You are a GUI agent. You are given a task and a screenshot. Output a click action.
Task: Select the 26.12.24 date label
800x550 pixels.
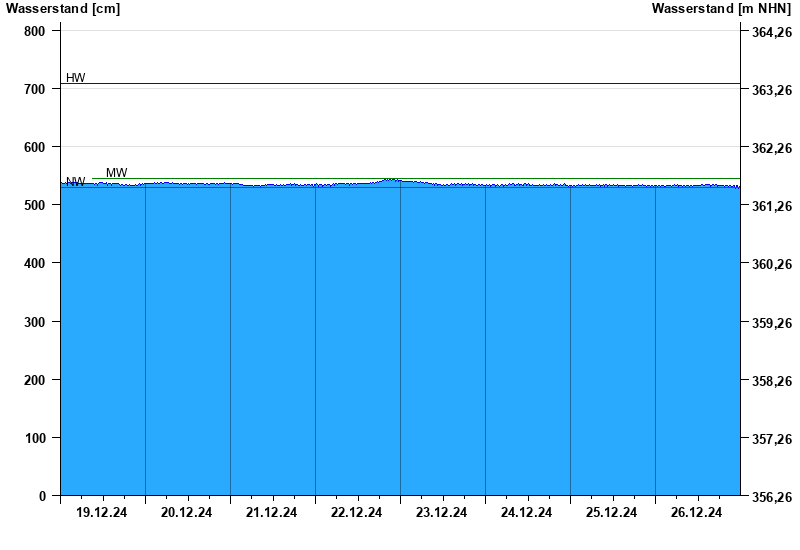tap(697, 513)
